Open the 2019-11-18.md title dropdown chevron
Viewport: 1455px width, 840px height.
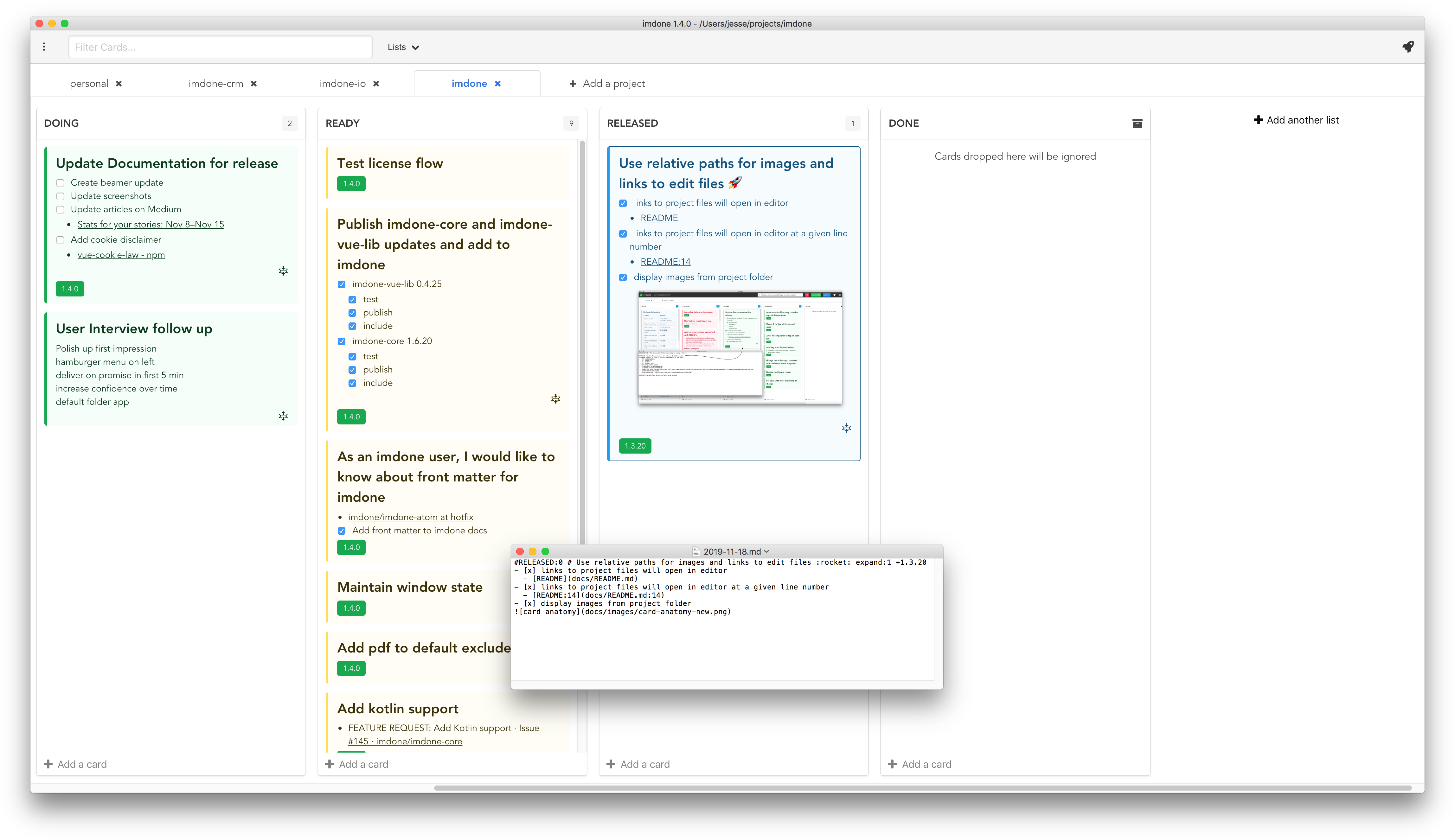tap(766, 551)
